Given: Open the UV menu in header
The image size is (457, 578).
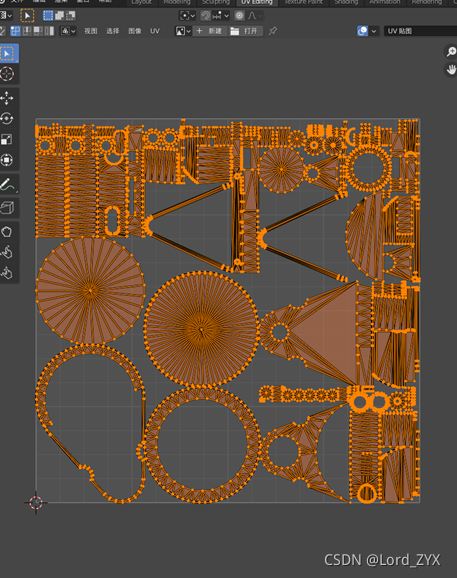Looking at the screenshot, I should click(155, 31).
